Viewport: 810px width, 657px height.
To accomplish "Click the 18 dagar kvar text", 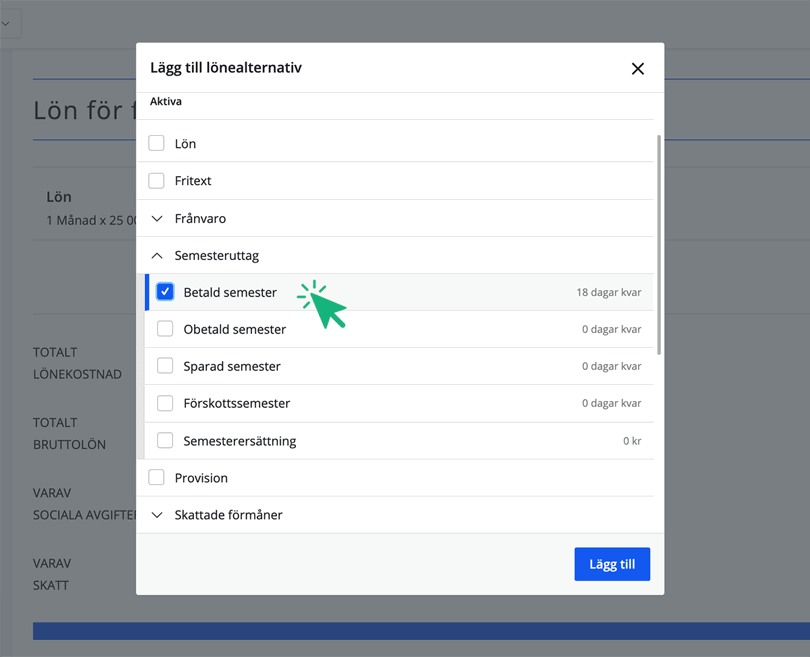I will pyautogui.click(x=608, y=293).
